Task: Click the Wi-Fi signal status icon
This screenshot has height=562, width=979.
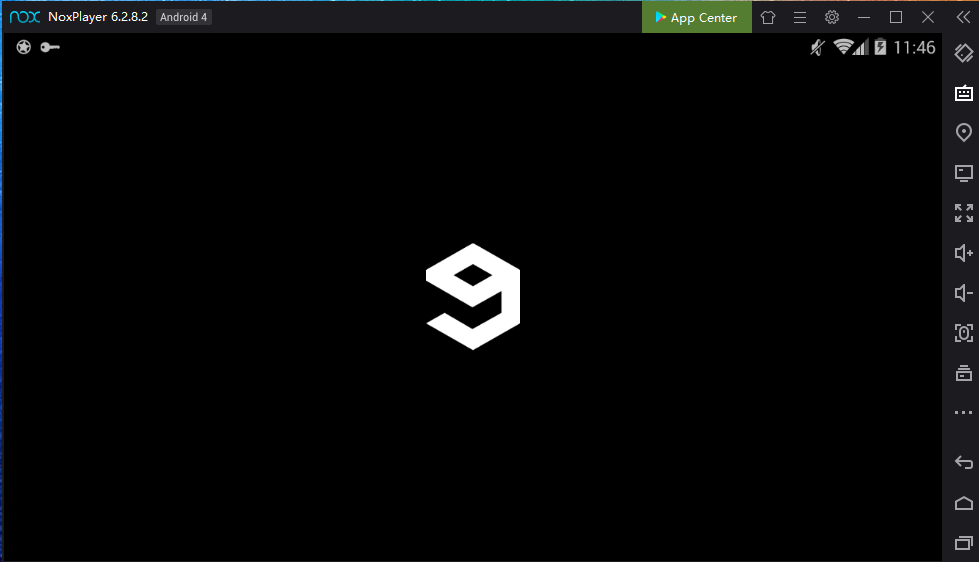Action: pos(844,47)
